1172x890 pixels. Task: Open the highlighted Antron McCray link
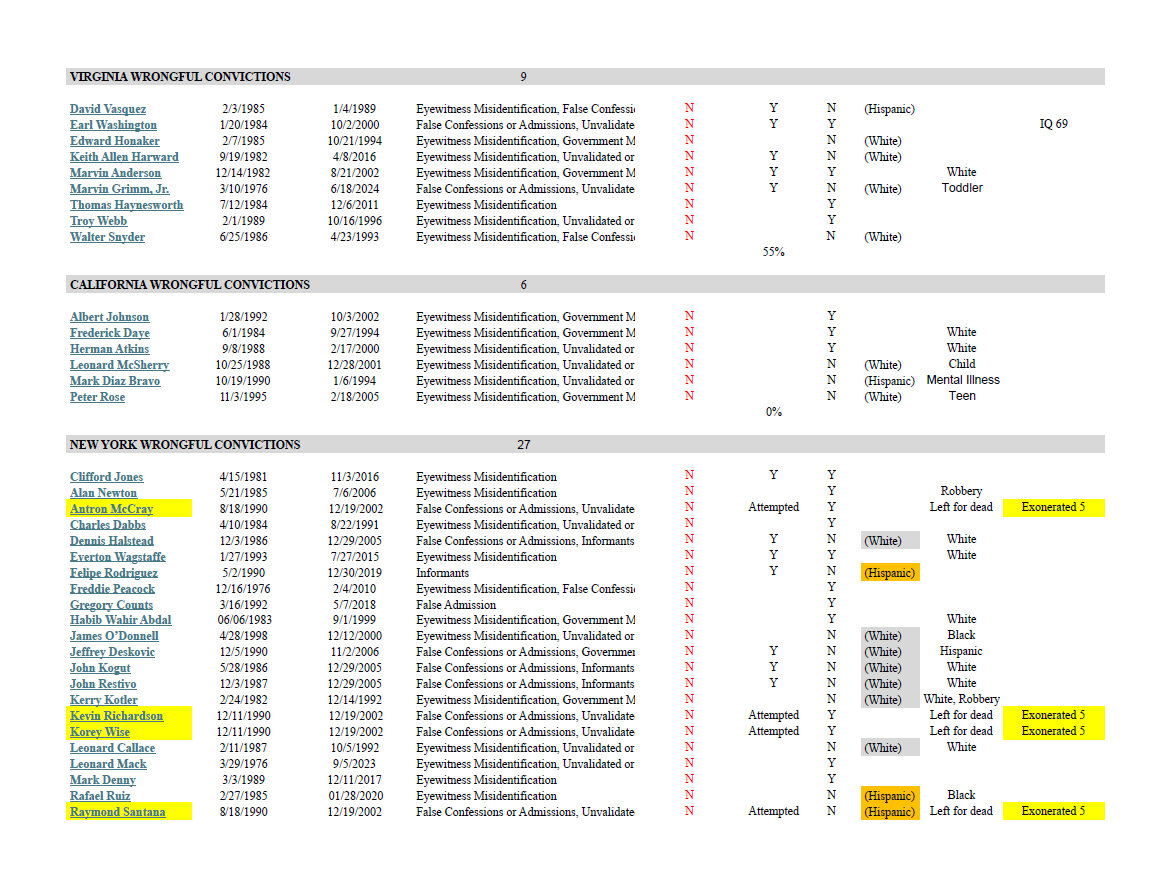coord(111,509)
